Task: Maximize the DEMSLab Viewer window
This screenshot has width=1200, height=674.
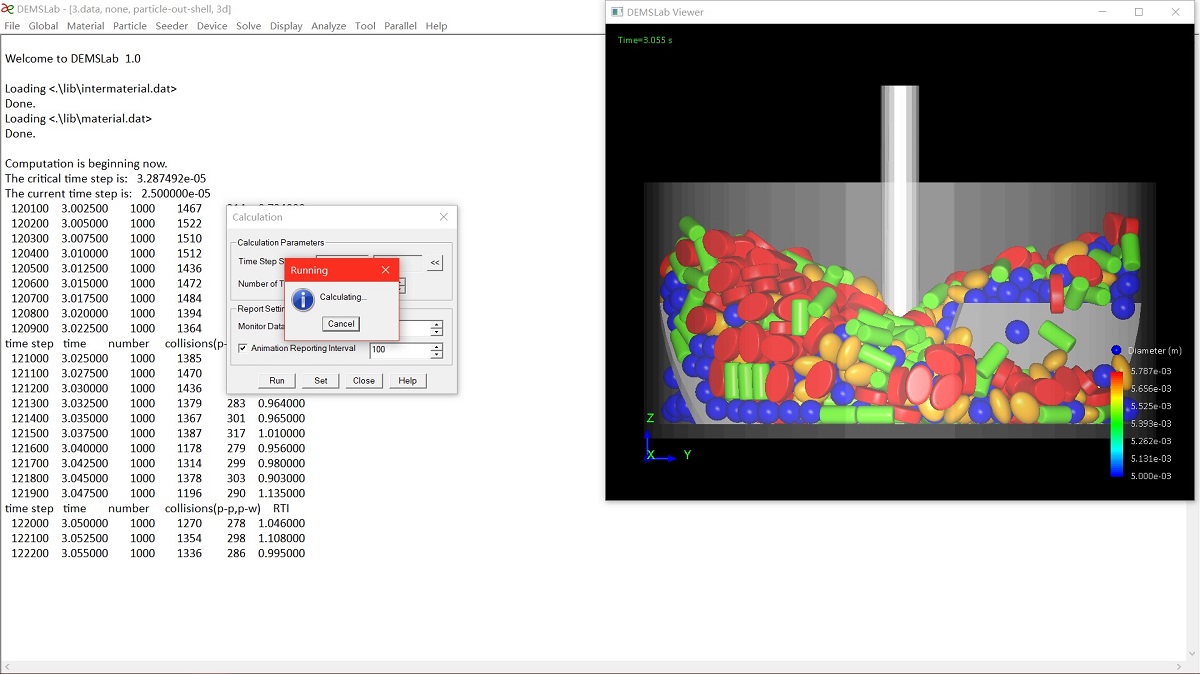Action: pos(1139,12)
